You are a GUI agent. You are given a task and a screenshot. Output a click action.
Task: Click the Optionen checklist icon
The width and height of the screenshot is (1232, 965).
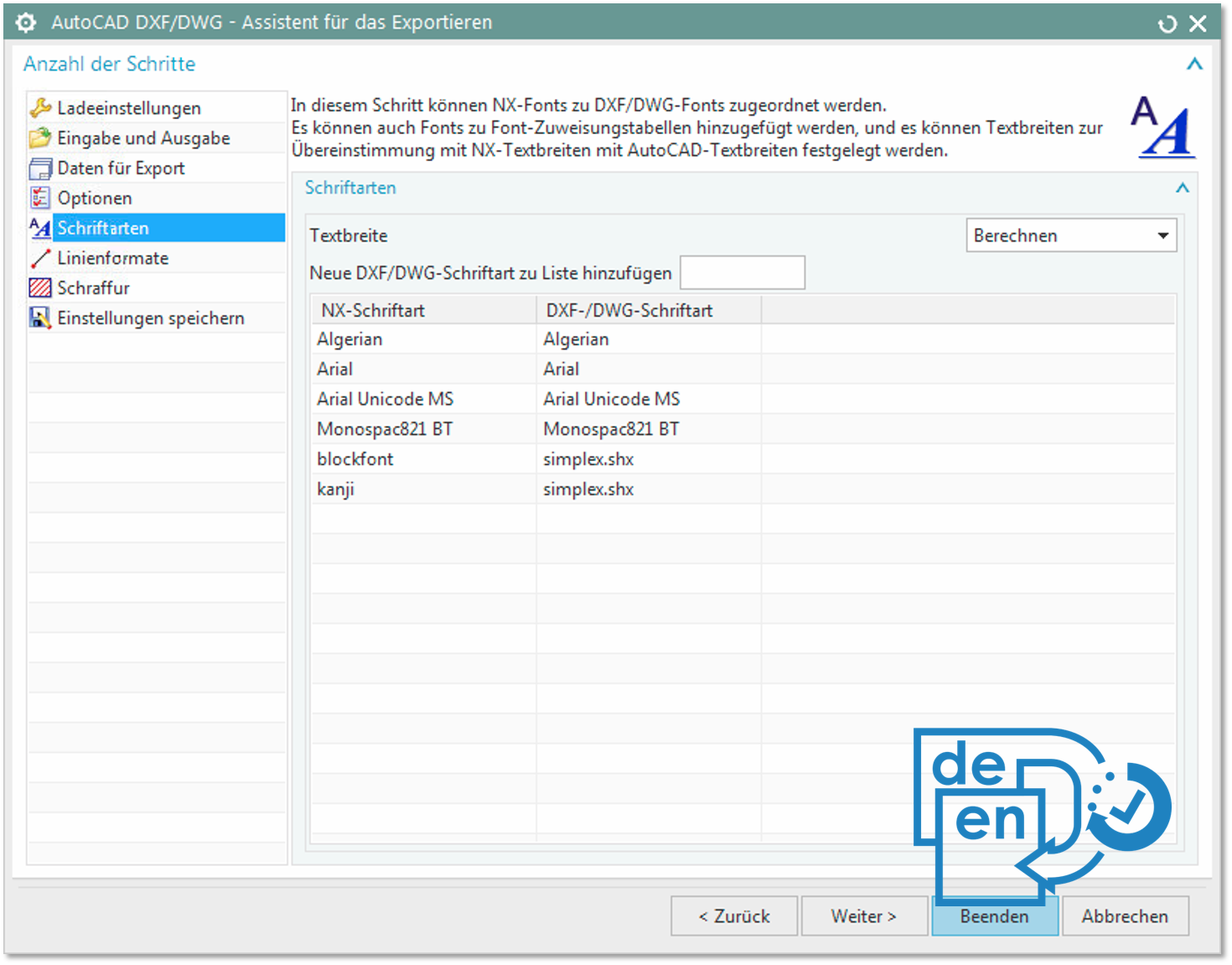40,198
